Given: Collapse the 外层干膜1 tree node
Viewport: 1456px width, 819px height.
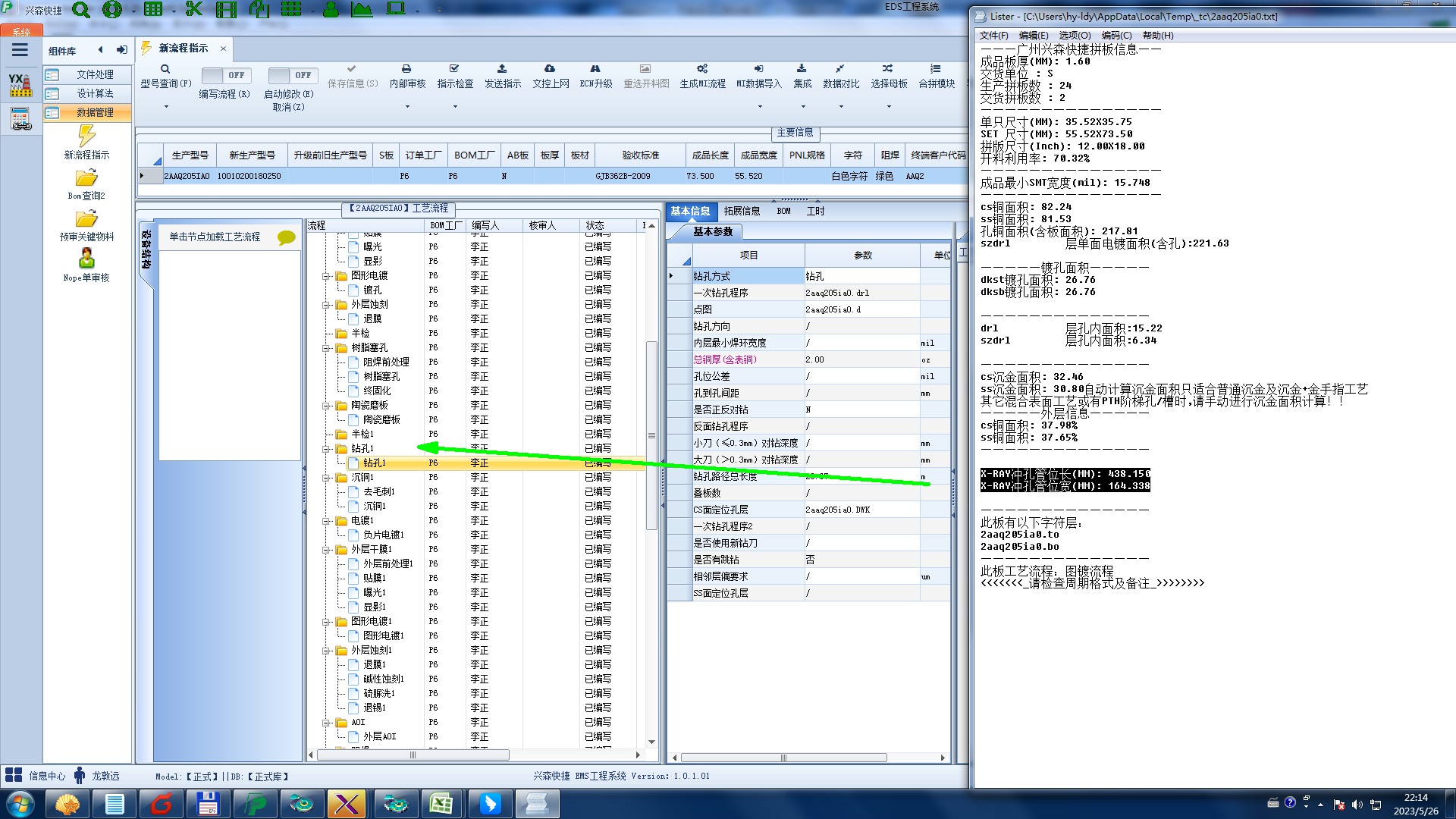Looking at the screenshot, I should click(x=326, y=550).
